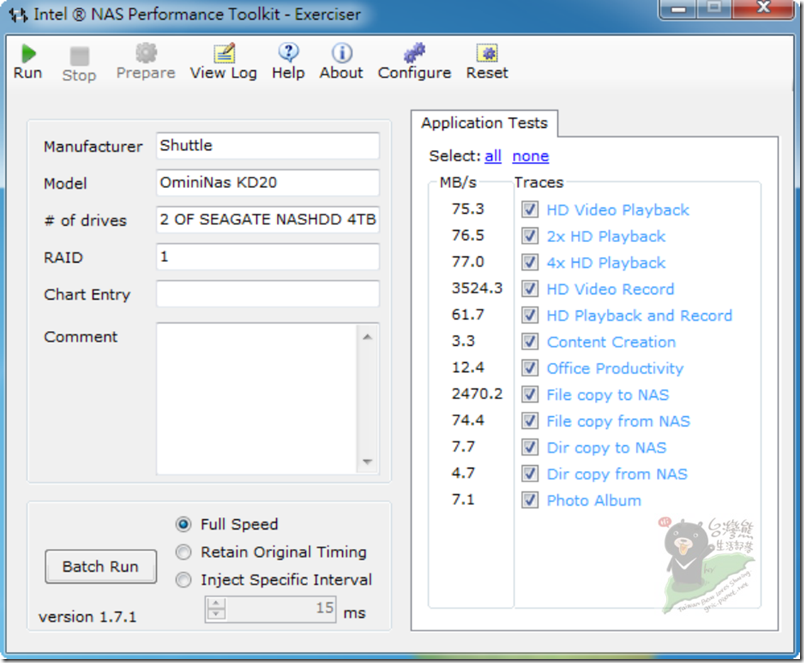
Task: Click the Reset toolbar icon
Action: click(487, 53)
